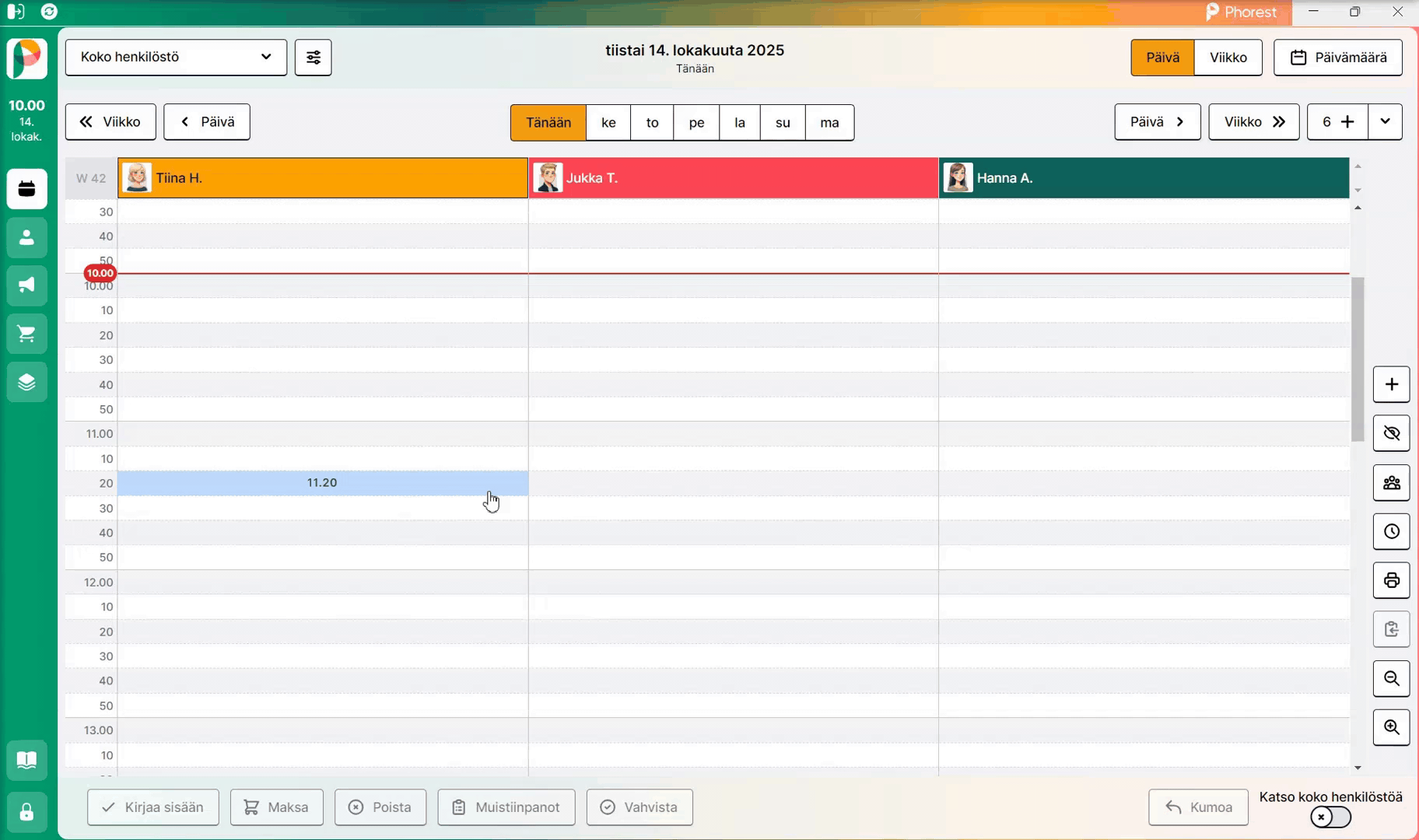Open the stacked layers inventory icon
Viewport: 1419px width, 840px height.
[26, 382]
